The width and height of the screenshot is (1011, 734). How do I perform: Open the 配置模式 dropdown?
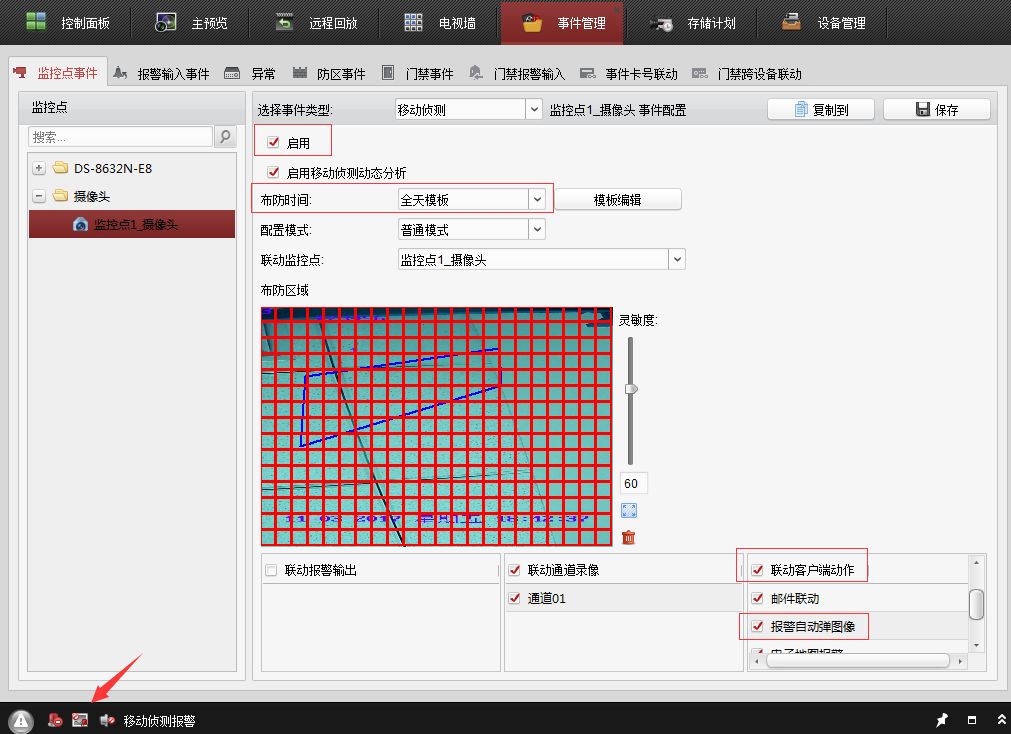(537, 230)
